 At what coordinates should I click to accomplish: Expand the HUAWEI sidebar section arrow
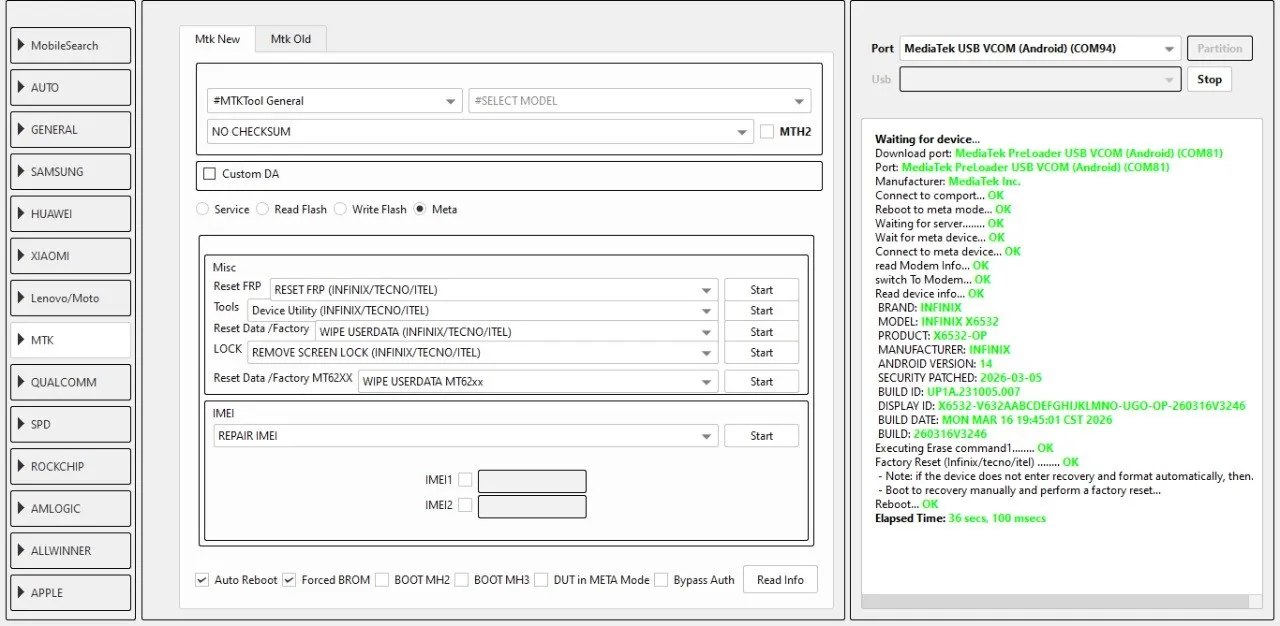21,214
